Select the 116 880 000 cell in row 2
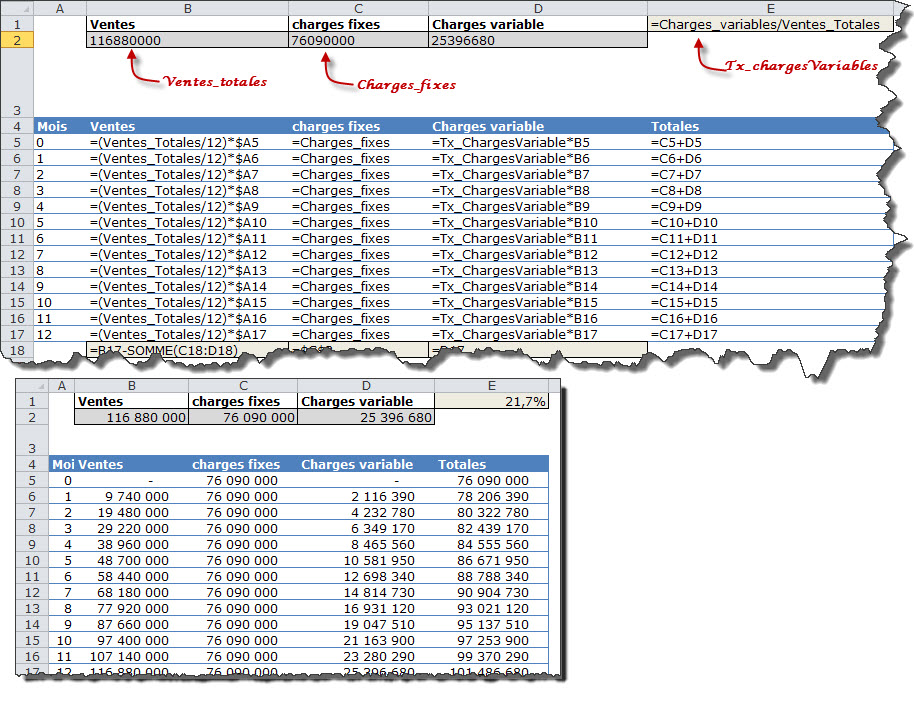The width and height of the screenshot is (914, 708). tap(132, 417)
